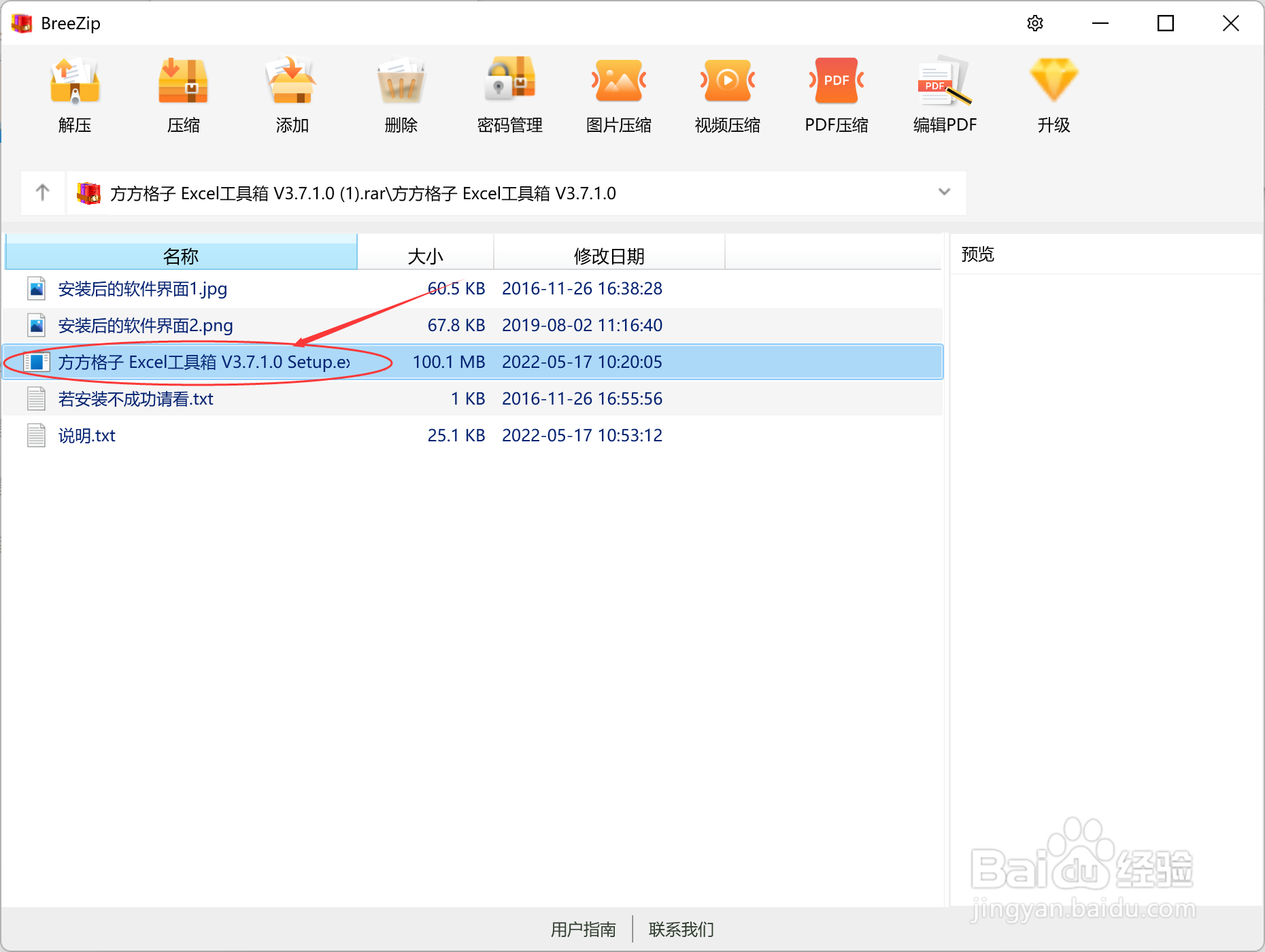1265x952 pixels.
Task: Select the Setup.exe file icon
Action: [37, 362]
